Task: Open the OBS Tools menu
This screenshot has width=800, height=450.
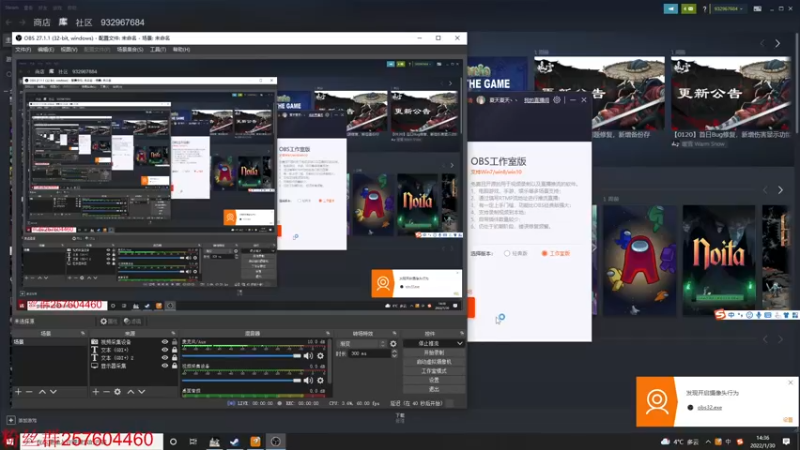Action: (158, 49)
